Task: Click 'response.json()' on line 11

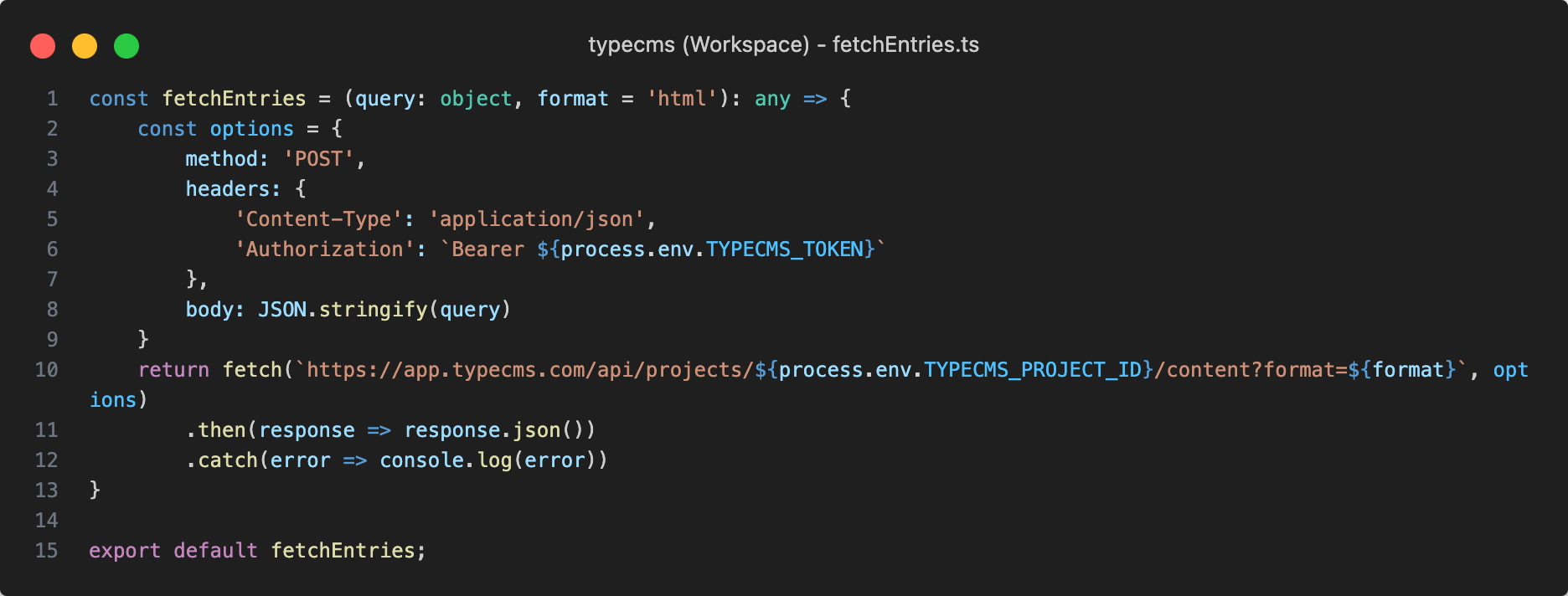Action: coord(500,430)
